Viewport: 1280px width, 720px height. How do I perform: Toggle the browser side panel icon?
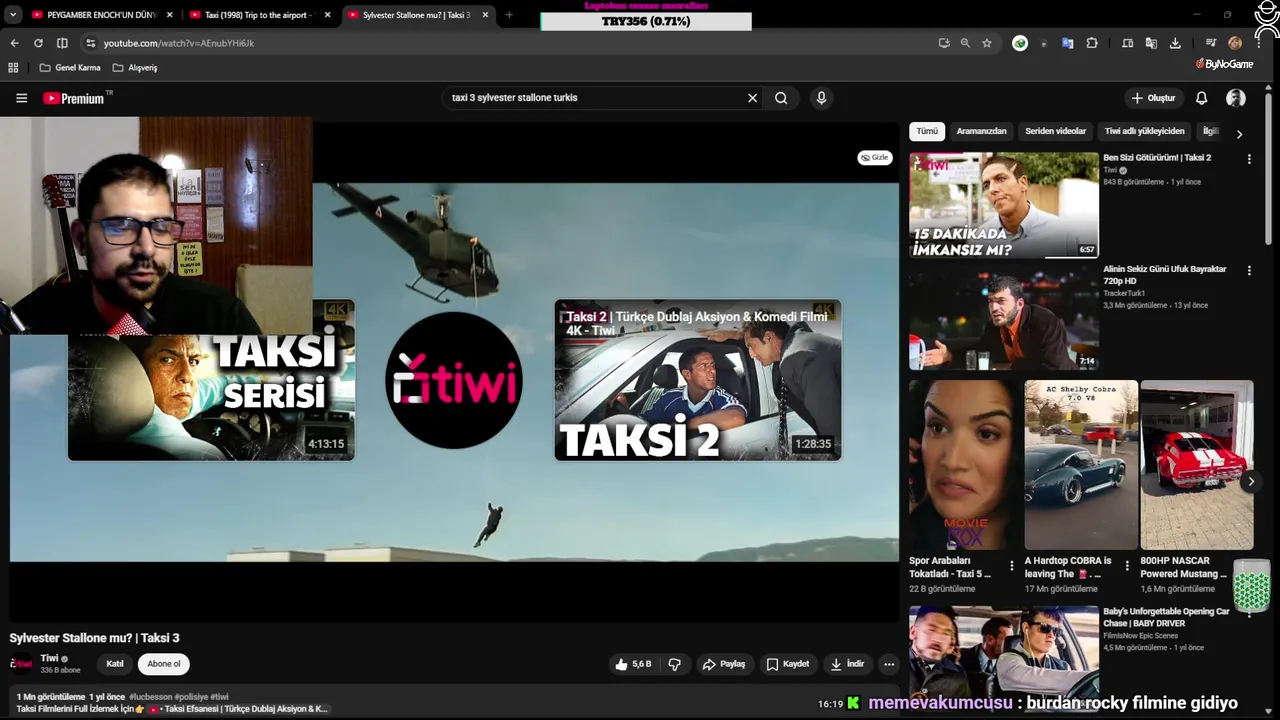pos(62,43)
